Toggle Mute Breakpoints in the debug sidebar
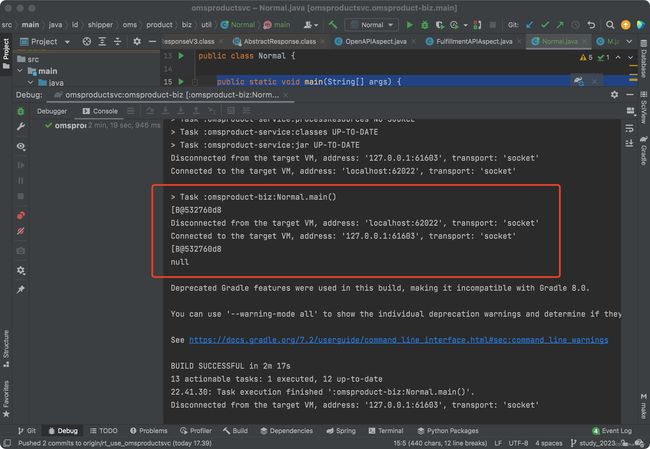The height and width of the screenshot is (449, 650). click(x=21, y=231)
